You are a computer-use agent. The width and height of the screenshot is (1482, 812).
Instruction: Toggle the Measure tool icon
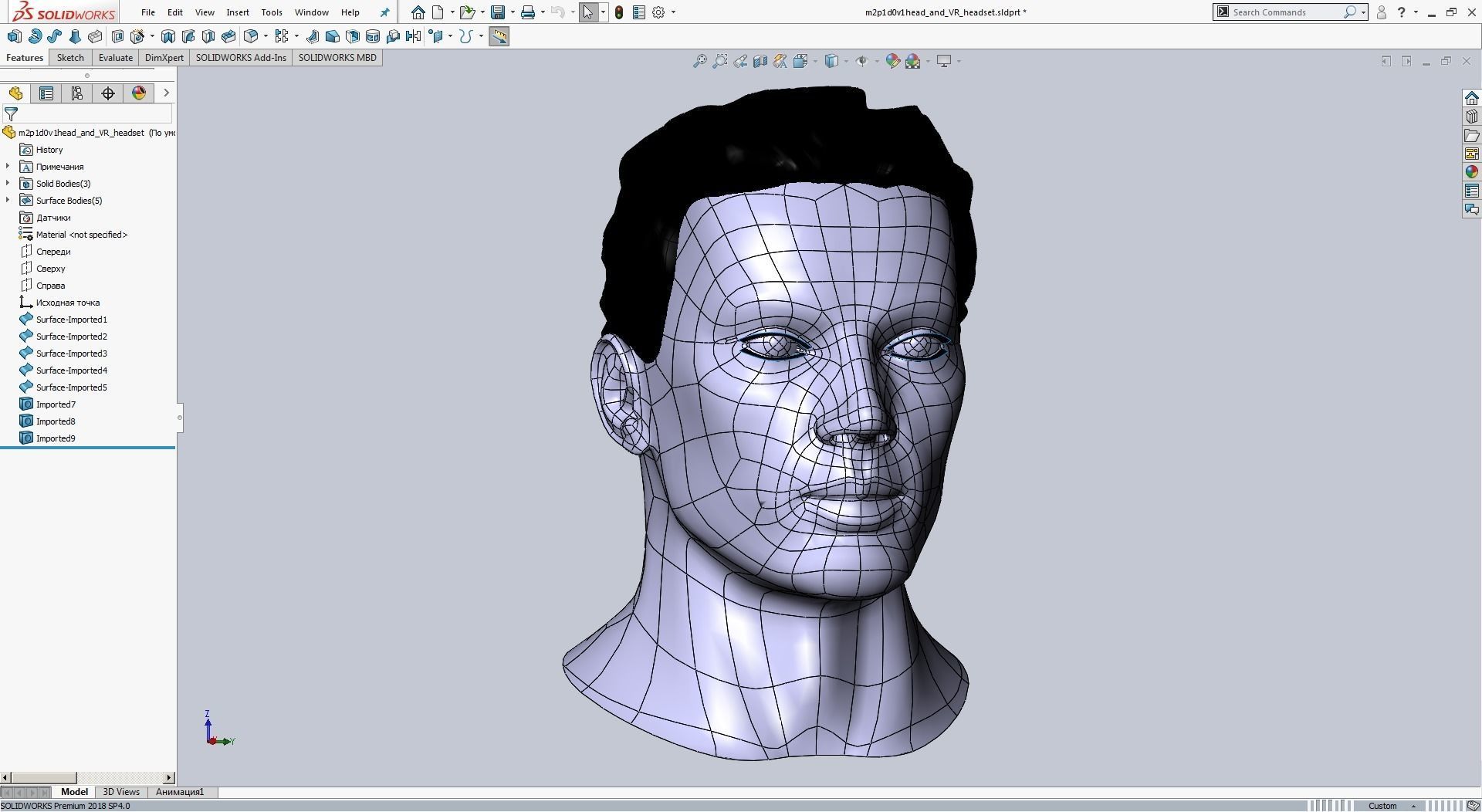pyautogui.click(x=499, y=36)
